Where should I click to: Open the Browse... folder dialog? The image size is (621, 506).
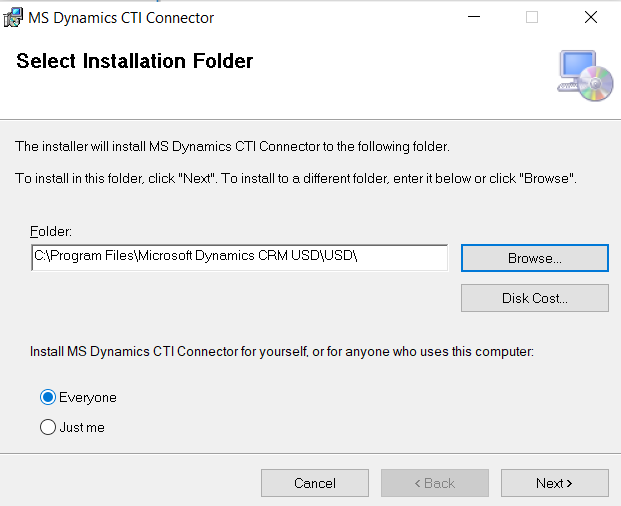click(534, 258)
